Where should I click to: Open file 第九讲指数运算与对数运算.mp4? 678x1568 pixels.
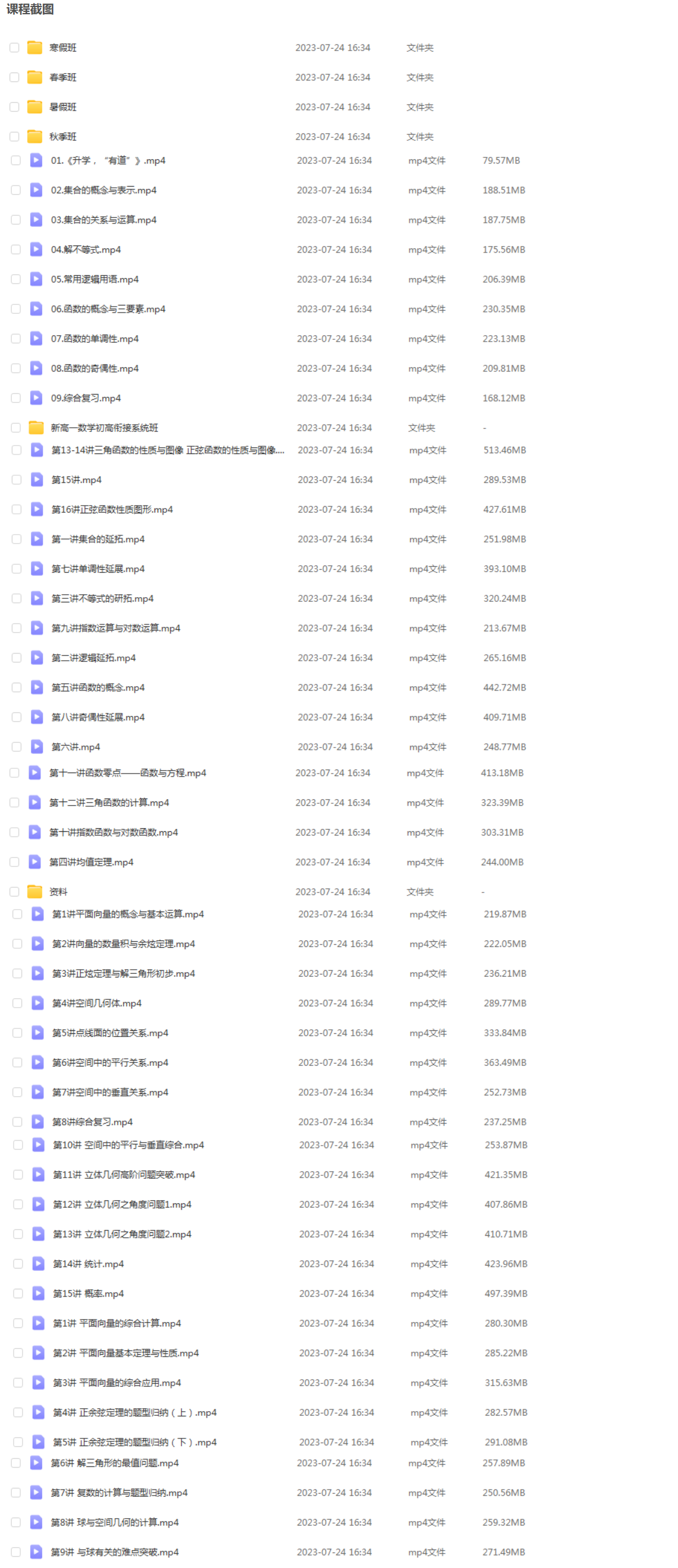116,628
